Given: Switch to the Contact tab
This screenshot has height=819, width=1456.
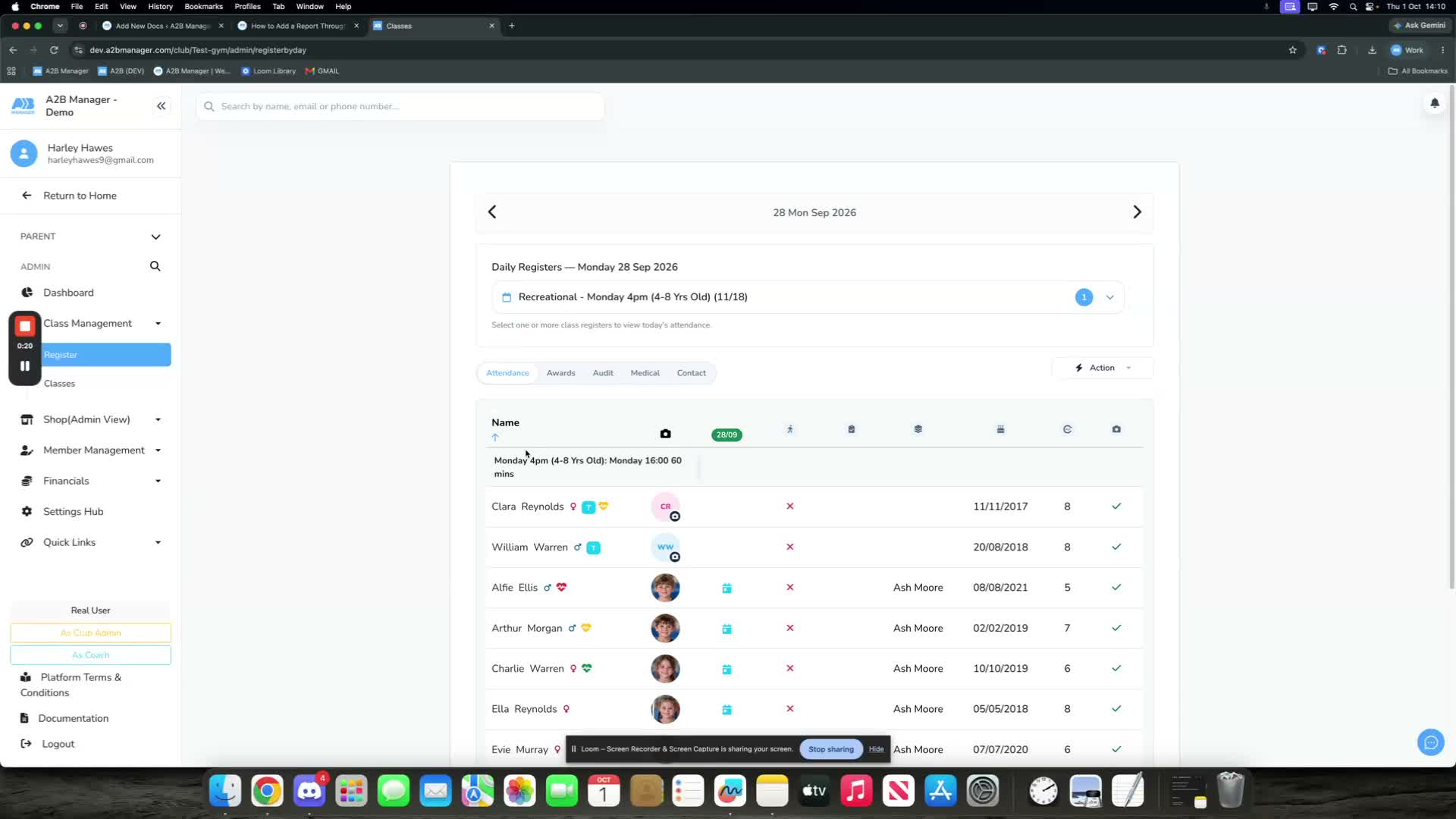Looking at the screenshot, I should click(x=691, y=373).
